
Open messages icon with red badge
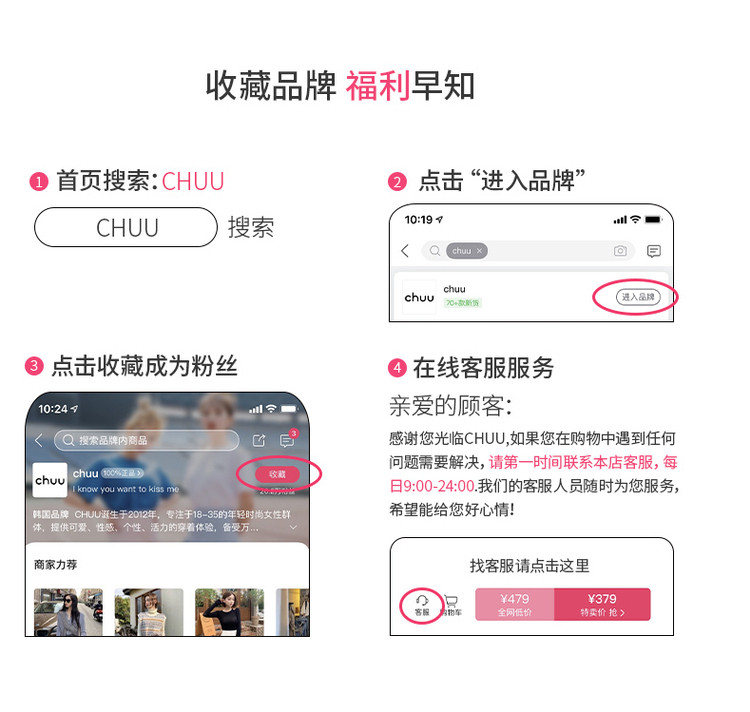point(287,440)
